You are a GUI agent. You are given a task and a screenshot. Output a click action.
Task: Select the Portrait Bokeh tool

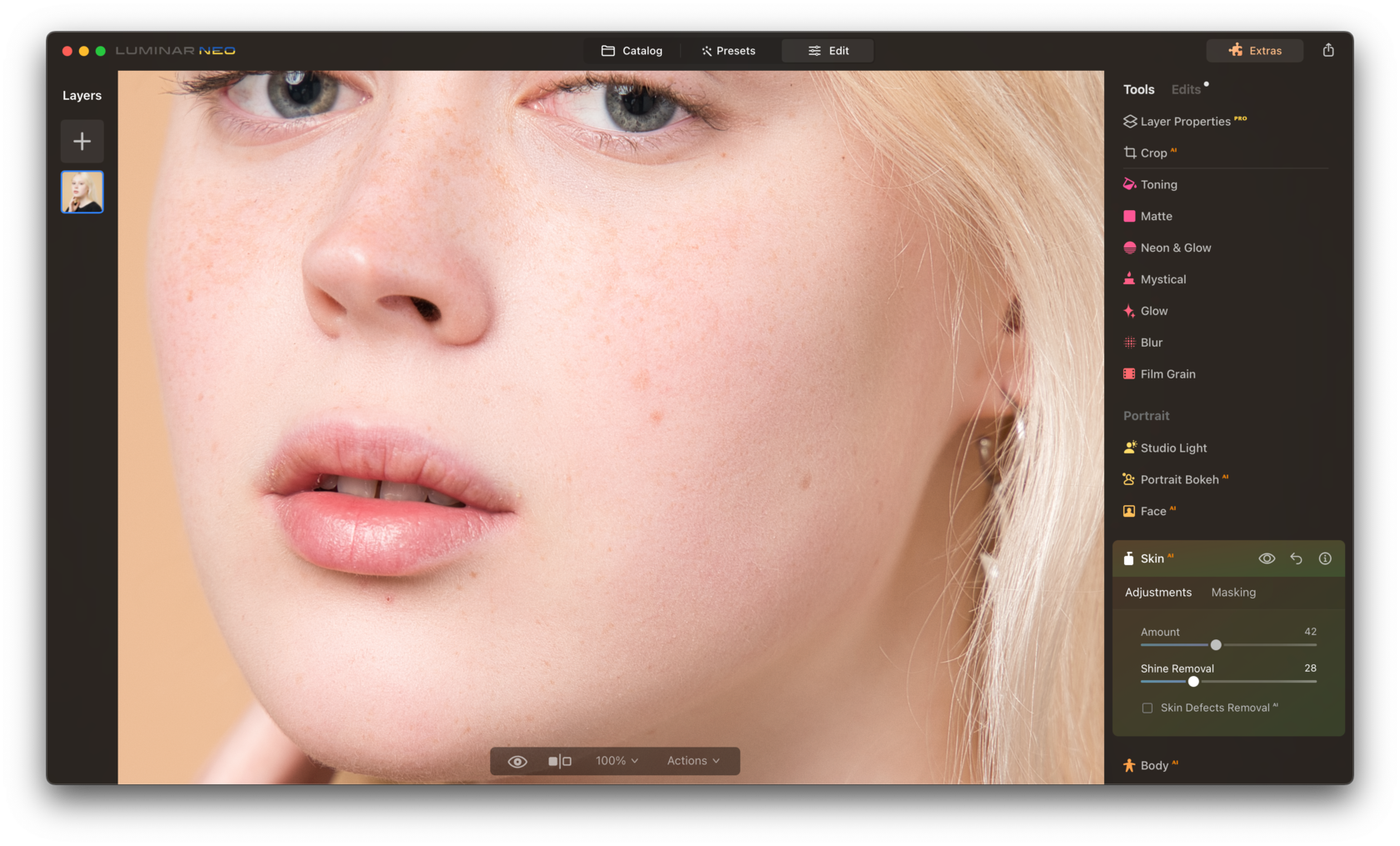(x=1179, y=479)
